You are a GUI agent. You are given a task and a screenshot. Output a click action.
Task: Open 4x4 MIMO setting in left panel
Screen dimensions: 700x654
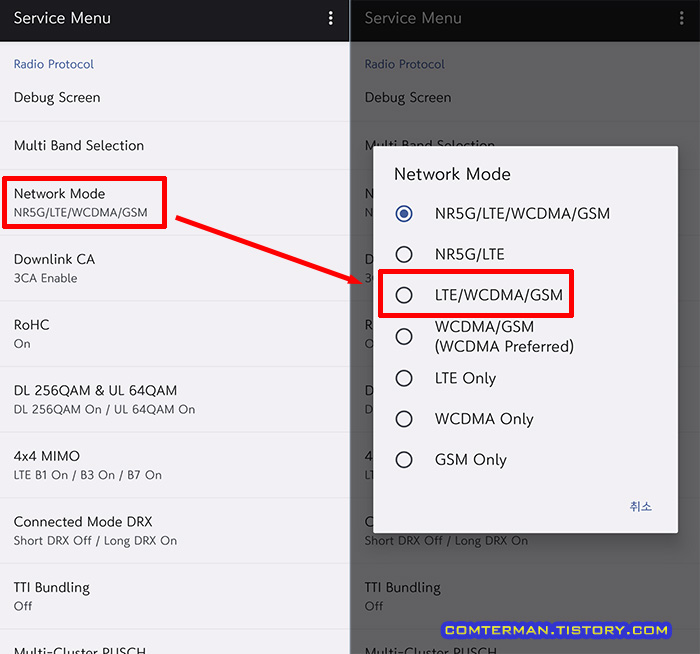pos(175,465)
